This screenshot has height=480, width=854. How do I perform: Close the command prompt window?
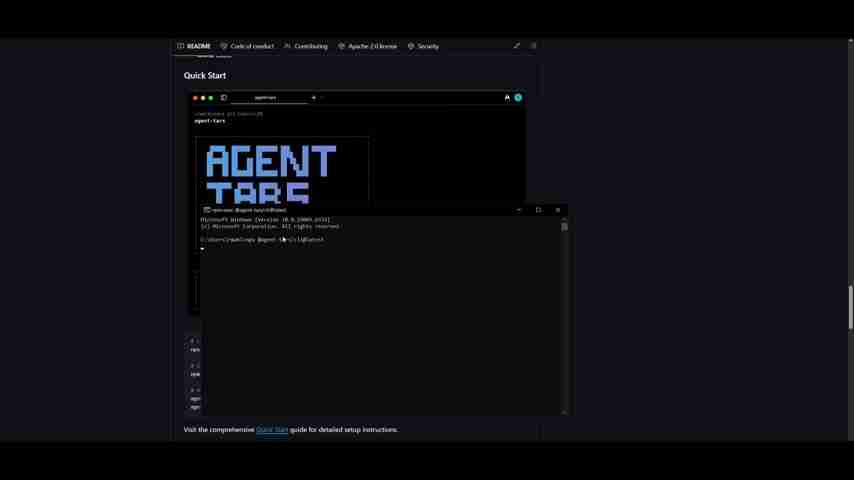point(558,210)
